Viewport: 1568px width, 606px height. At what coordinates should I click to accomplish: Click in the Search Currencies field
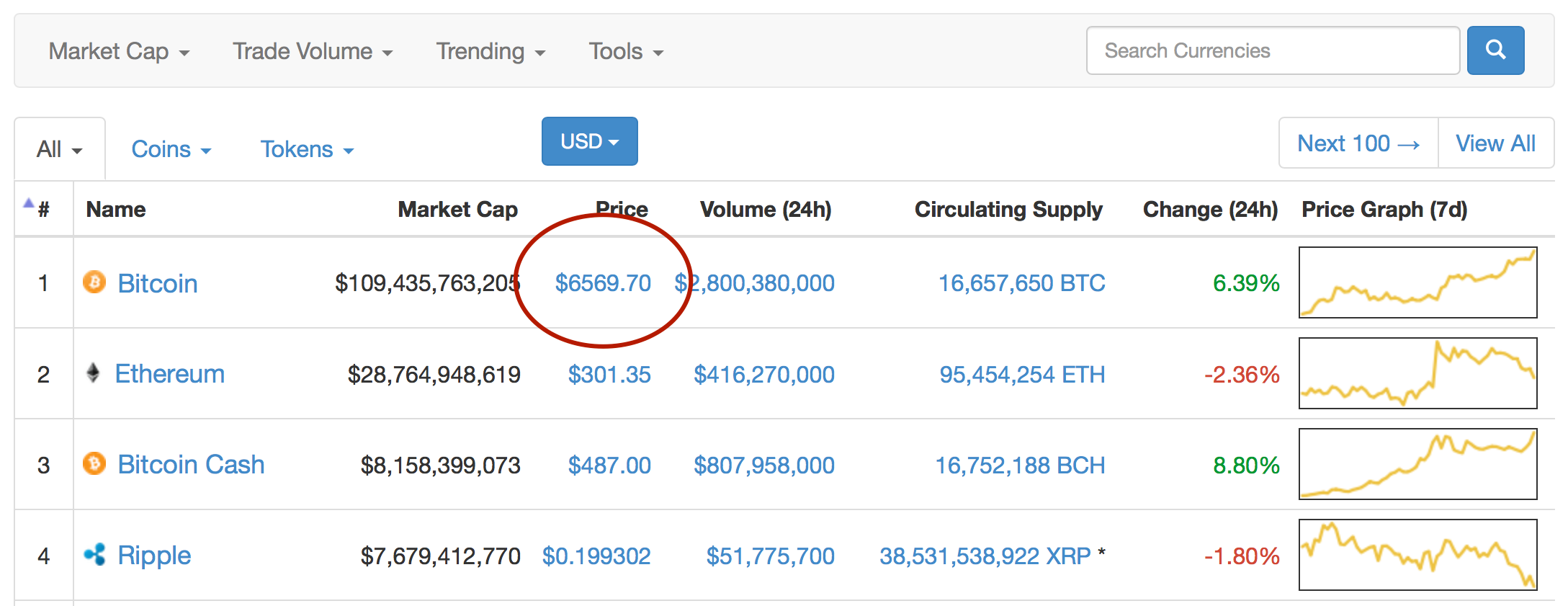click(1273, 50)
